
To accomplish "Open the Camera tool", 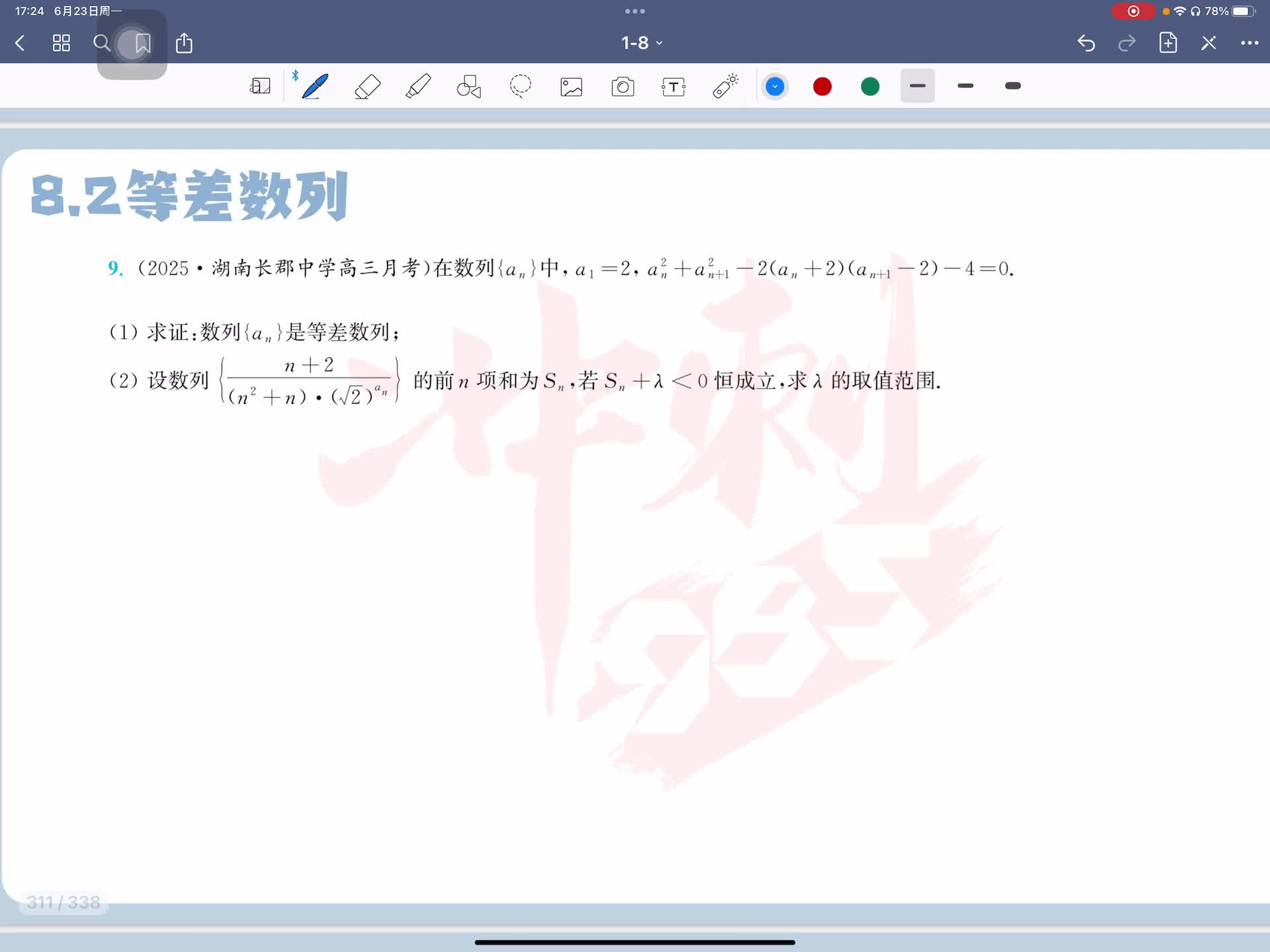I will pos(622,87).
